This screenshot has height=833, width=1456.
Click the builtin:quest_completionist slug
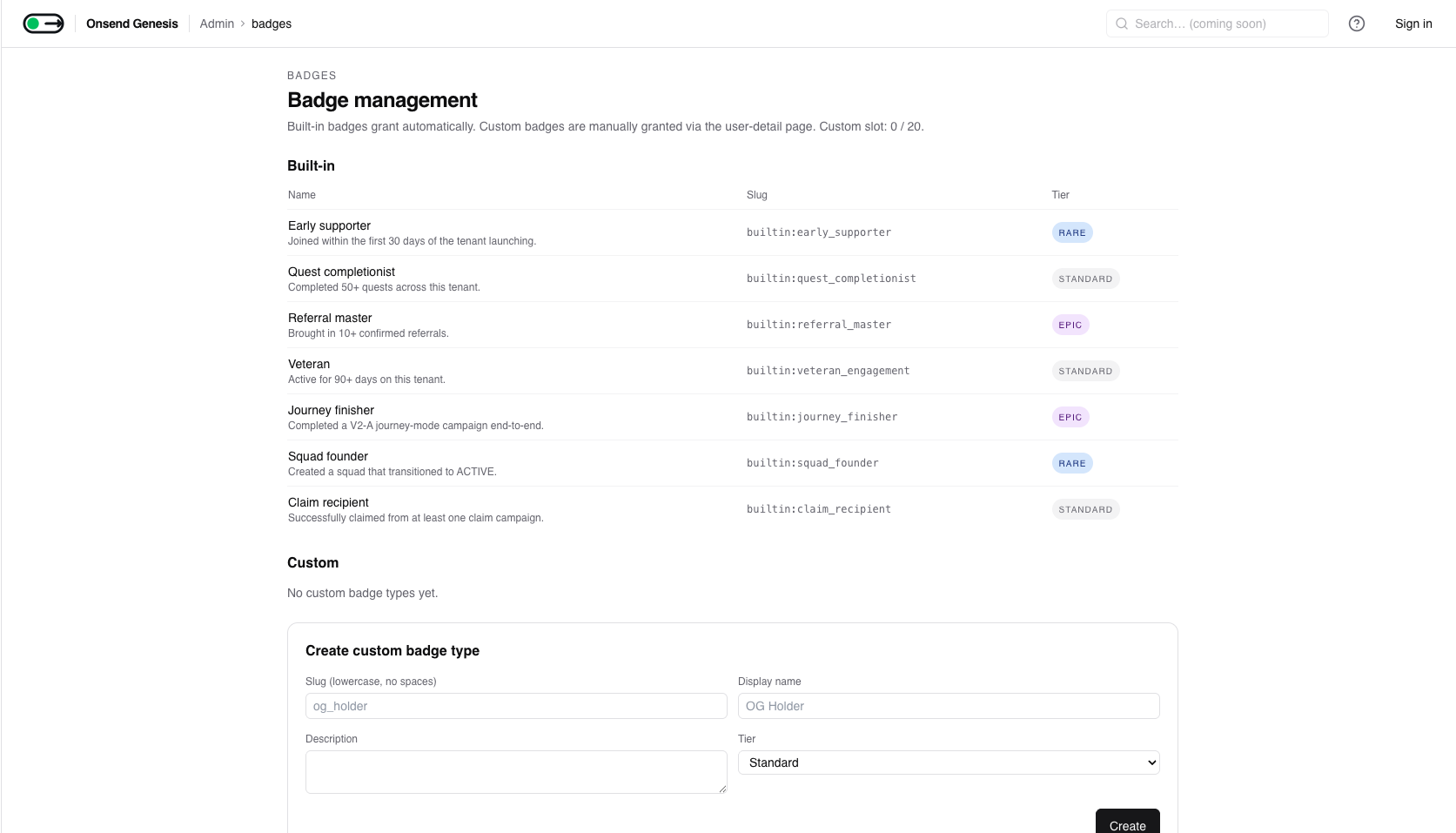coord(831,279)
